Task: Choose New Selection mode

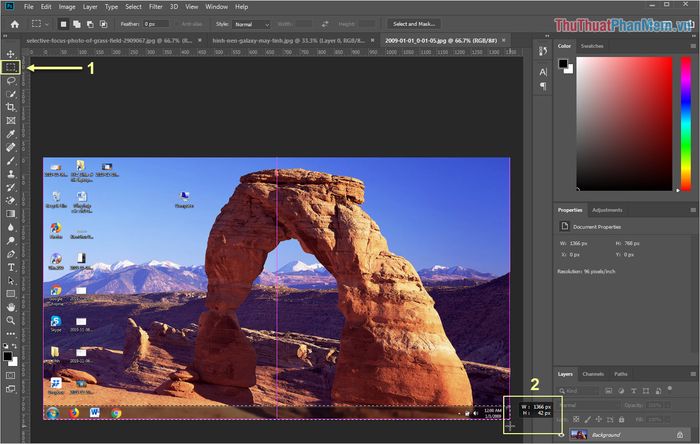Action: pyautogui.click(x=63, y=24)
